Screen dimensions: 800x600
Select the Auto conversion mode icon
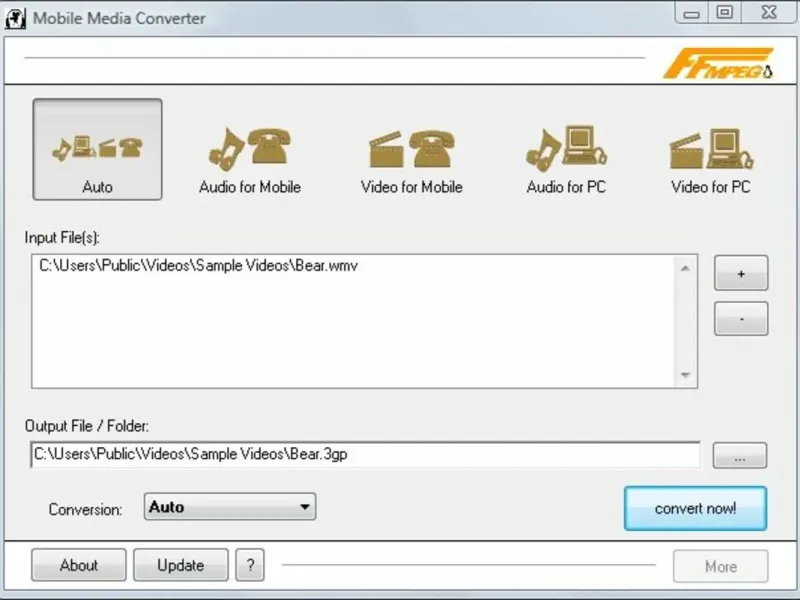pos(97,149)
